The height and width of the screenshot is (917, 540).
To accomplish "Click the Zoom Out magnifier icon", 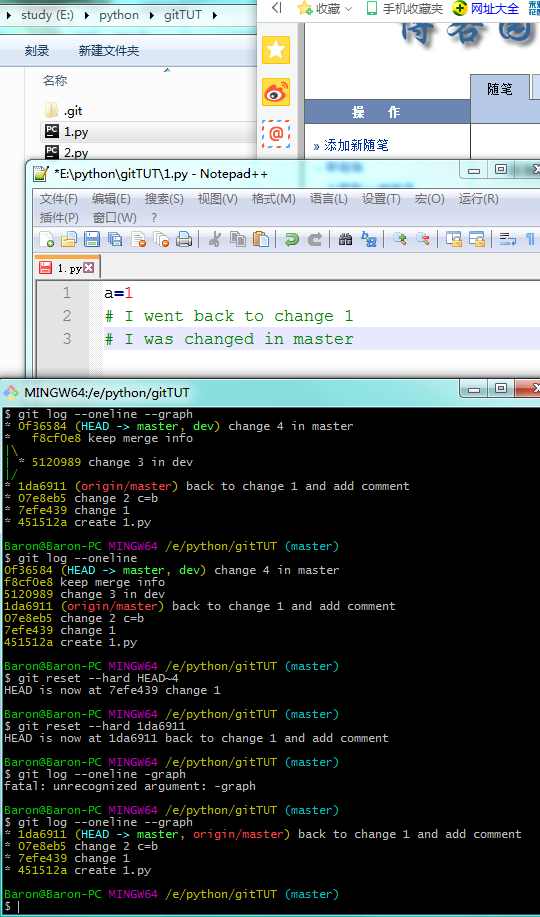I will point(422,239).
